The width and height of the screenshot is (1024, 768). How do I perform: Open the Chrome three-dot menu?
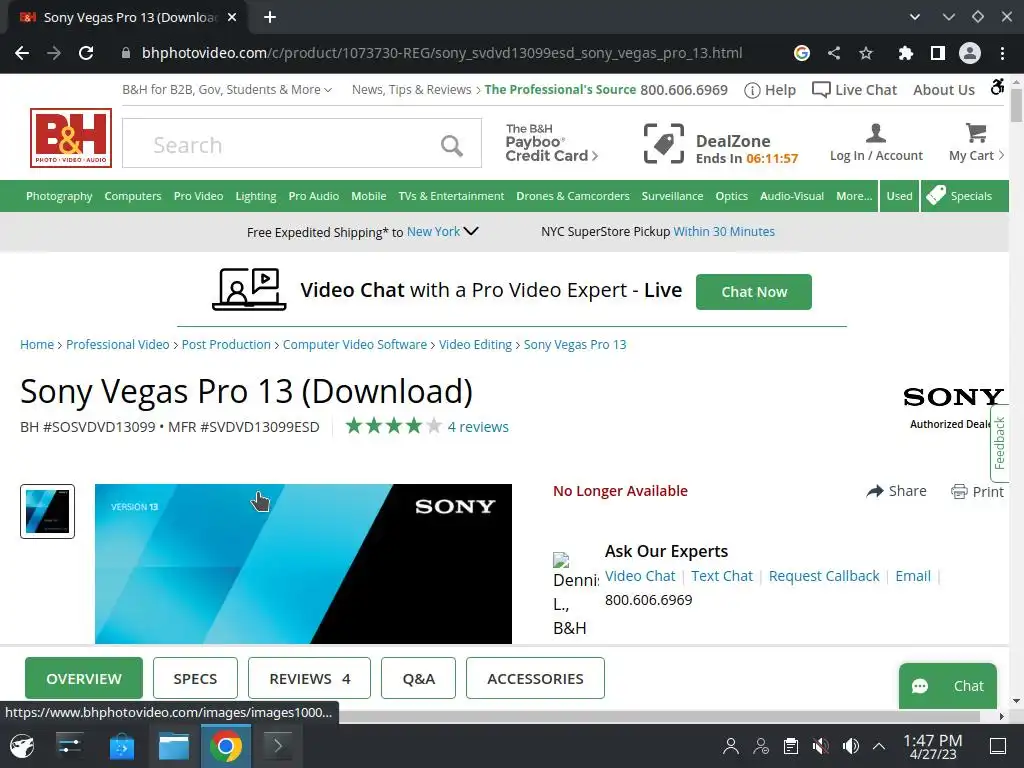[1002, 53]
